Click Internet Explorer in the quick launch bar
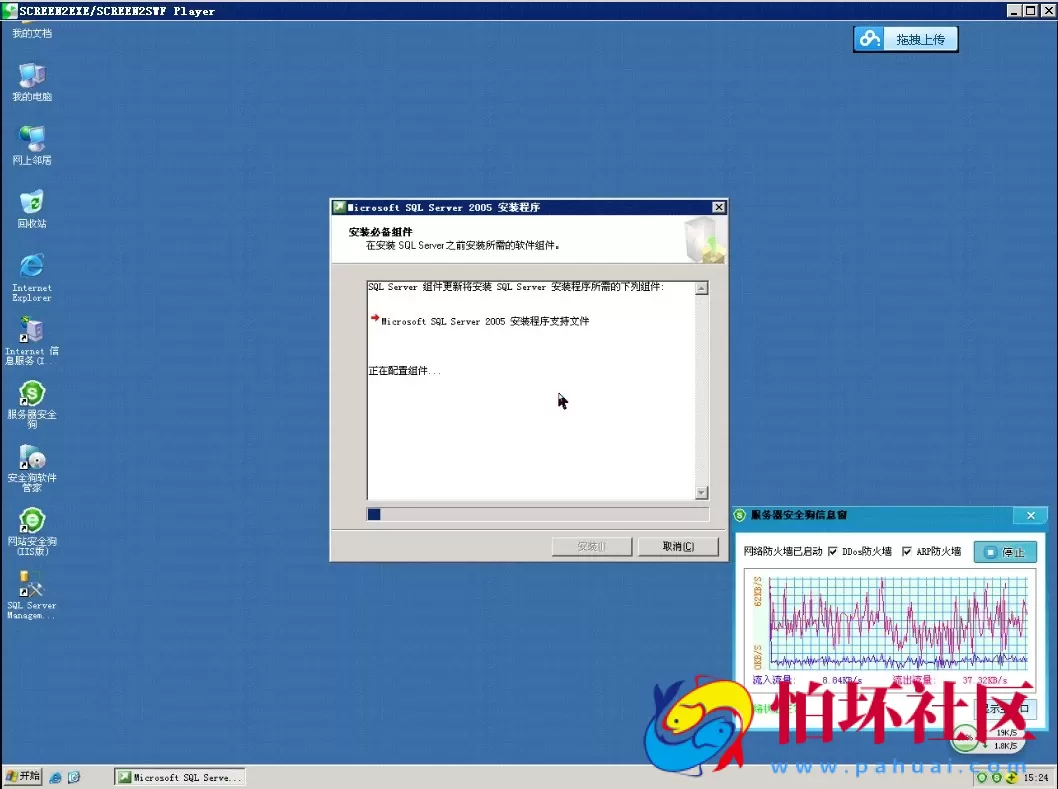Image resolution: width=1058 pixels, height=789 pixels. pyautogui.click(x=56, y=777)
